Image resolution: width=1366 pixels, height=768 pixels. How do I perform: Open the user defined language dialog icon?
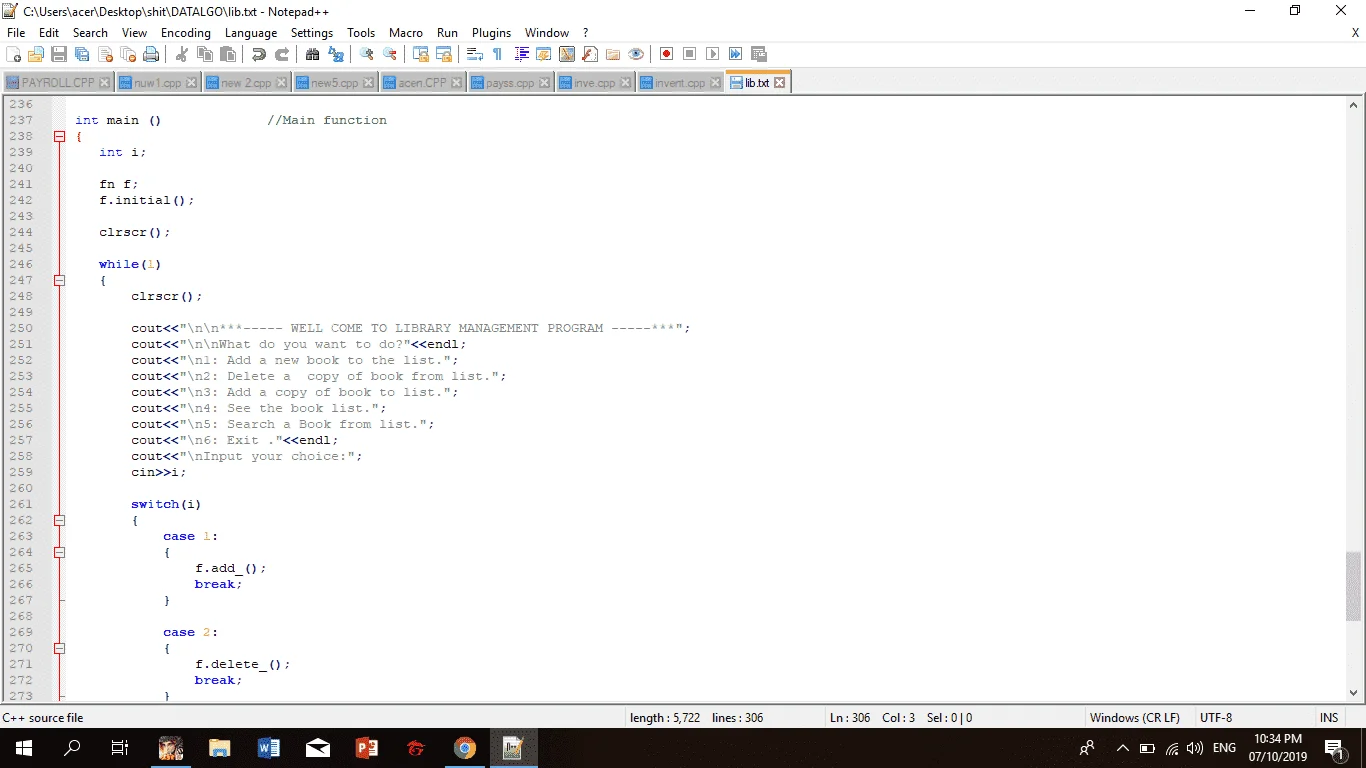[x=543, y=54]
